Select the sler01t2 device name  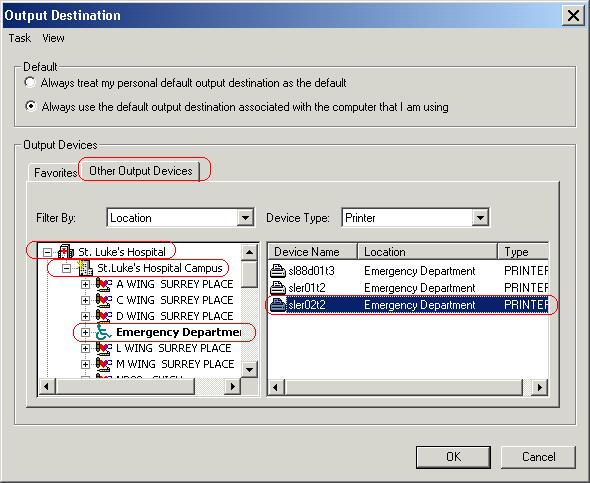(307, 288)
